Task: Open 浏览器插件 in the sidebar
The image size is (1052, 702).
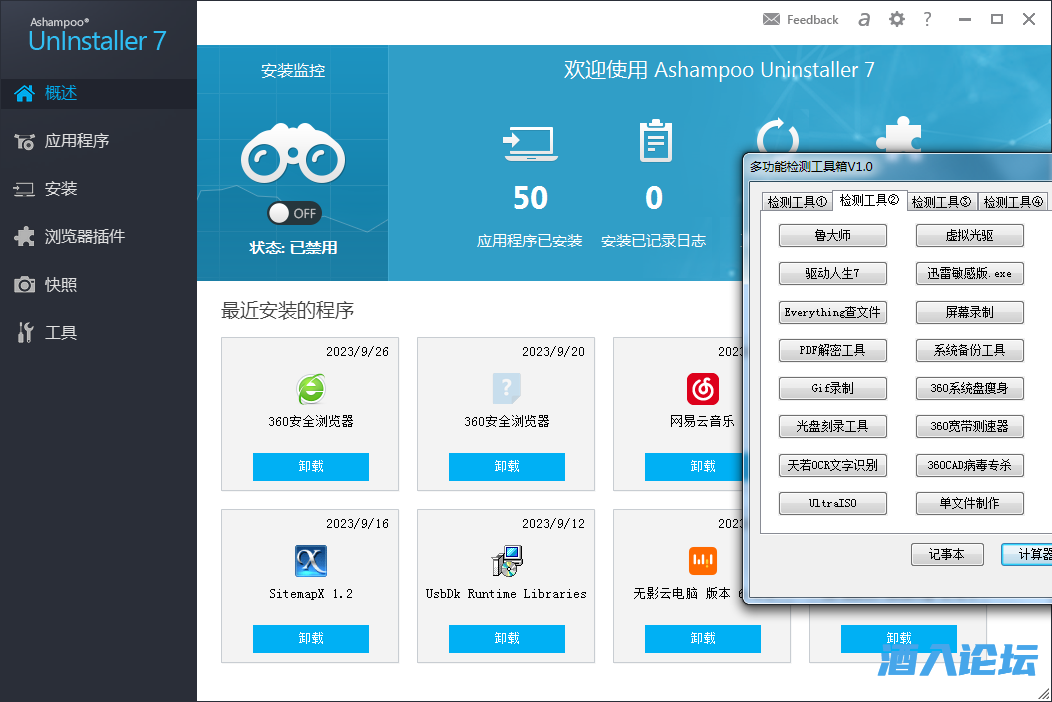Action: coord(85,237)
